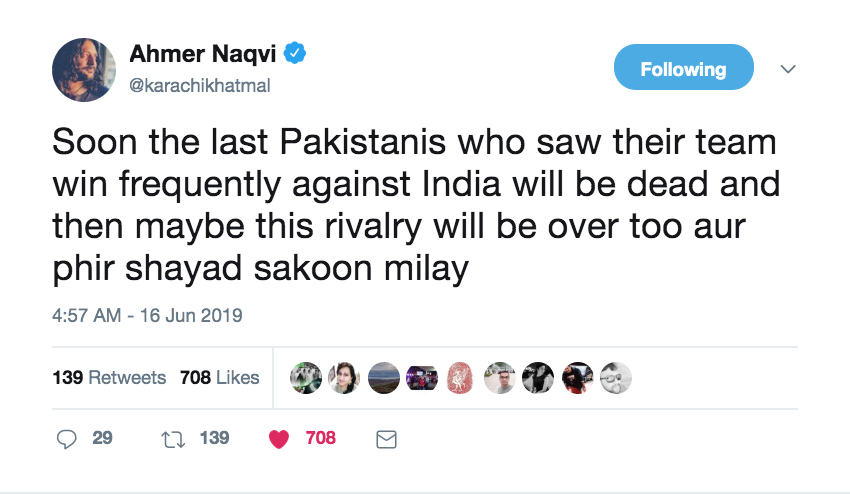Toggle the Following button

click(x=684, y=67)
